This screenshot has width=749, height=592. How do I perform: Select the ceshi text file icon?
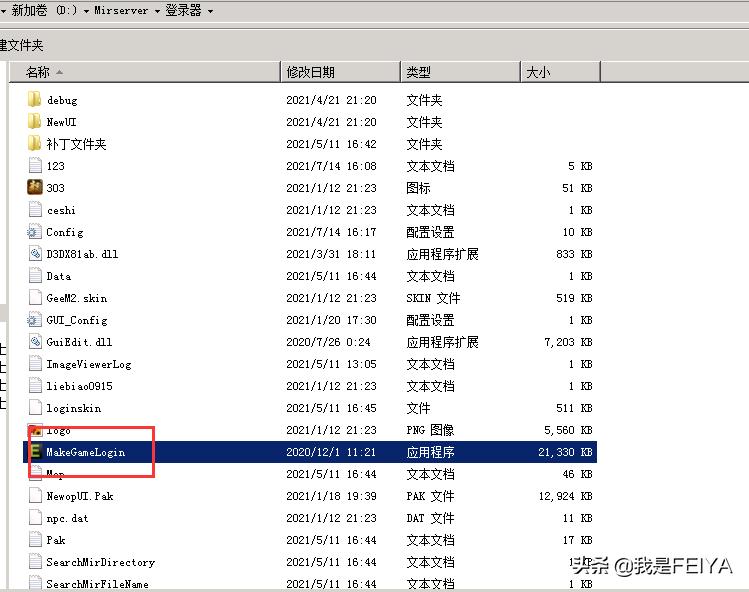click(35, 209)
